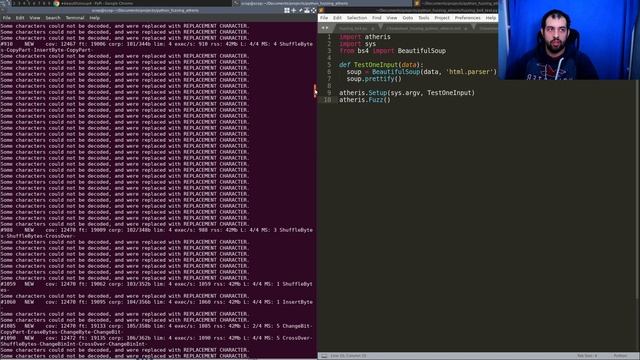Open the terminal Edit menu
This screenshot has height=360, width=640.
click(x=20, y=18)
